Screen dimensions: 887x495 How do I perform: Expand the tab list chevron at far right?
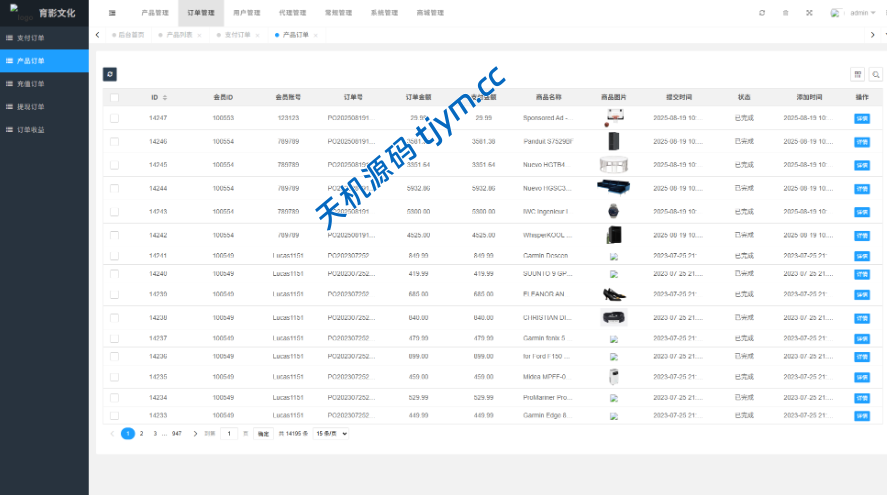tap(873, 35)
